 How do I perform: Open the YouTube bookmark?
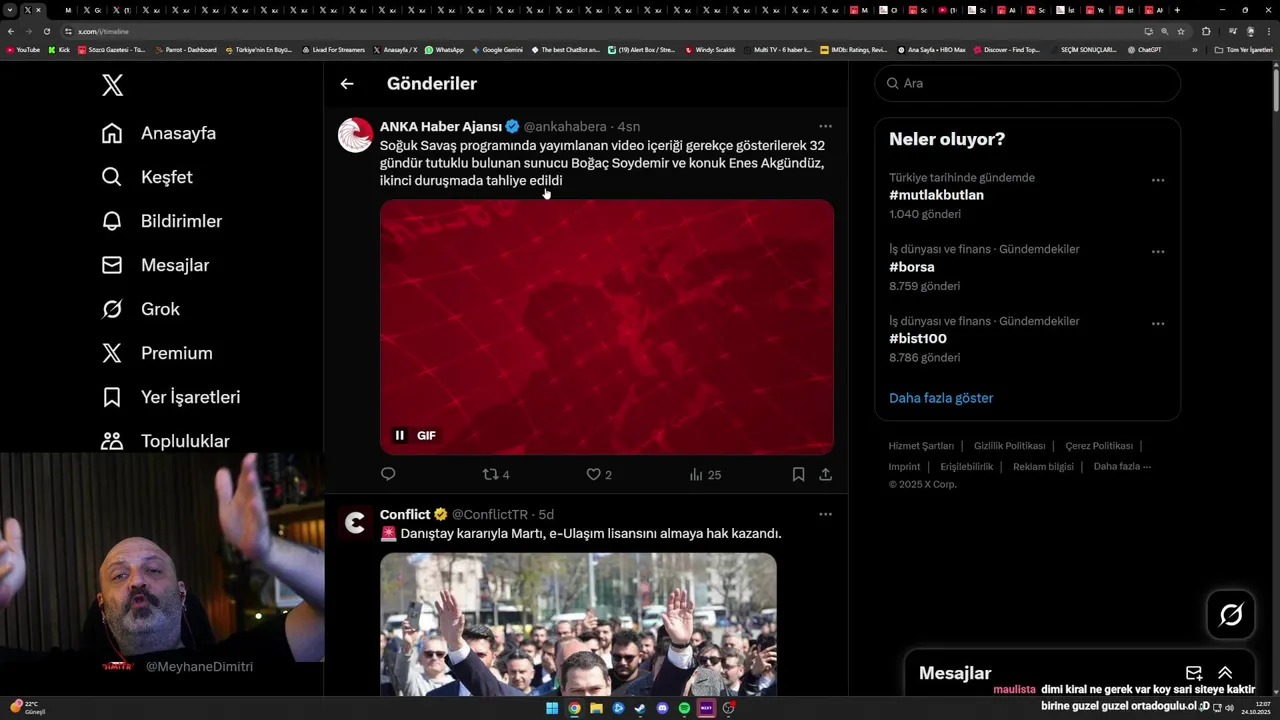tap(23, 49)
